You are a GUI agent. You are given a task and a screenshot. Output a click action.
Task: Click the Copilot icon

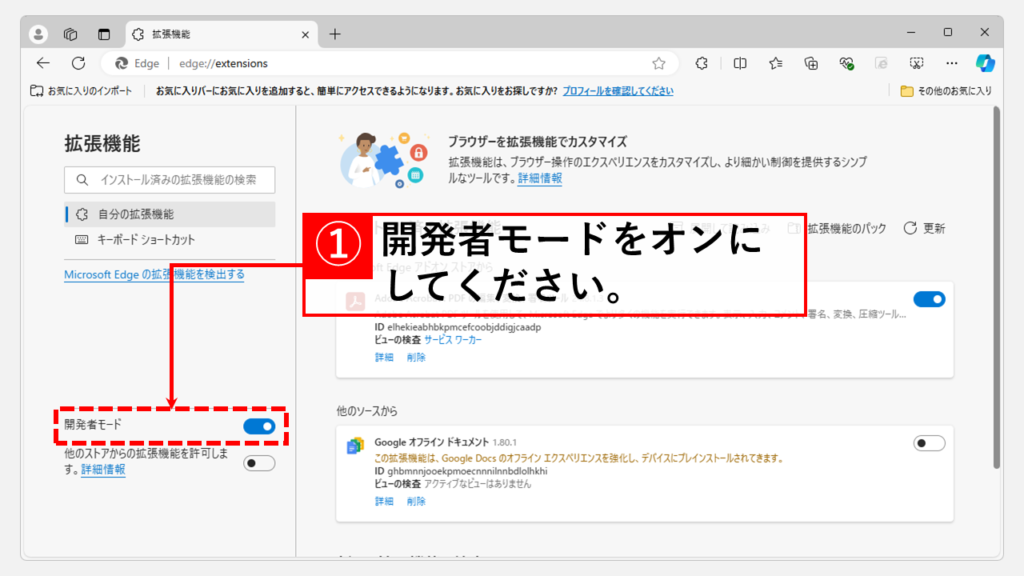[x=985, y=63]
